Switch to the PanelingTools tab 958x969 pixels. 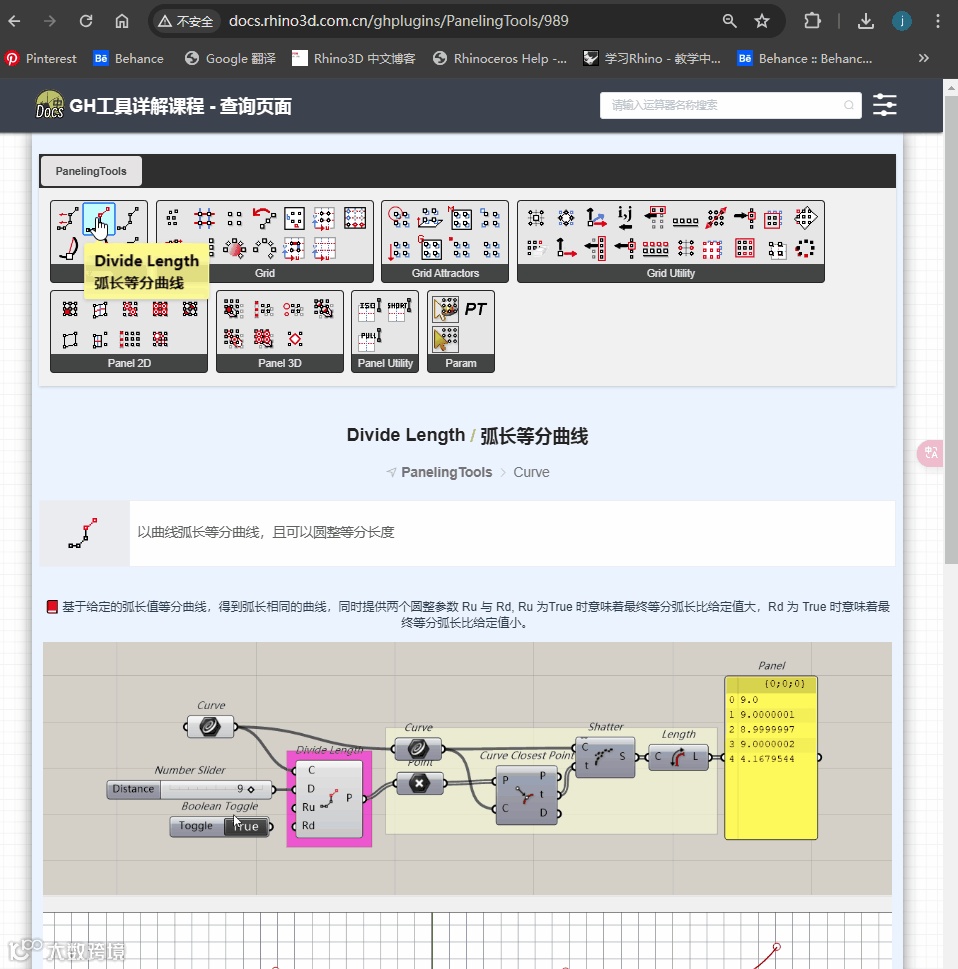pyautogui.click(x=91, y=171)
